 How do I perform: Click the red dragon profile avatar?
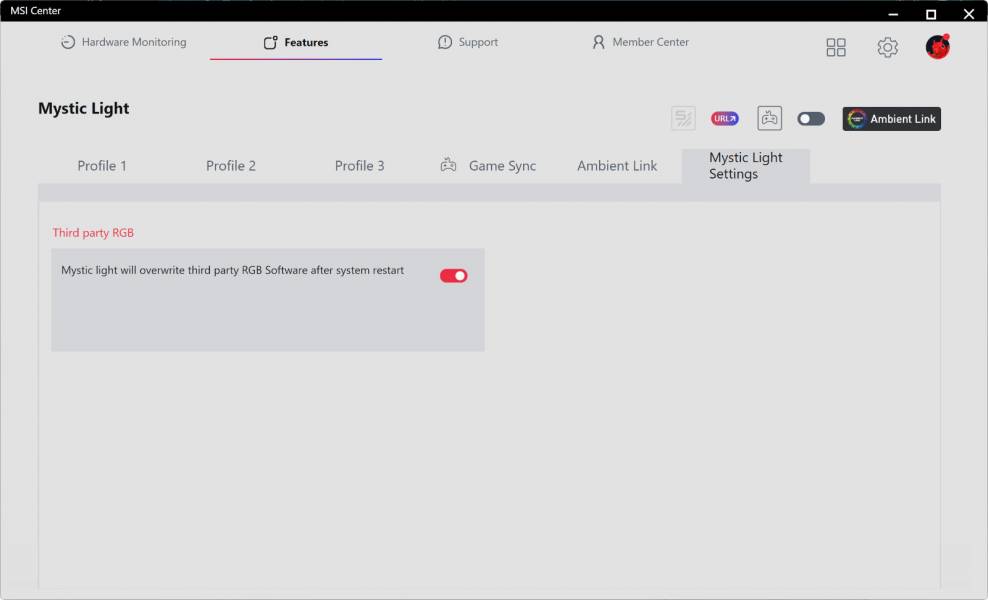click(x=937, y=47)
